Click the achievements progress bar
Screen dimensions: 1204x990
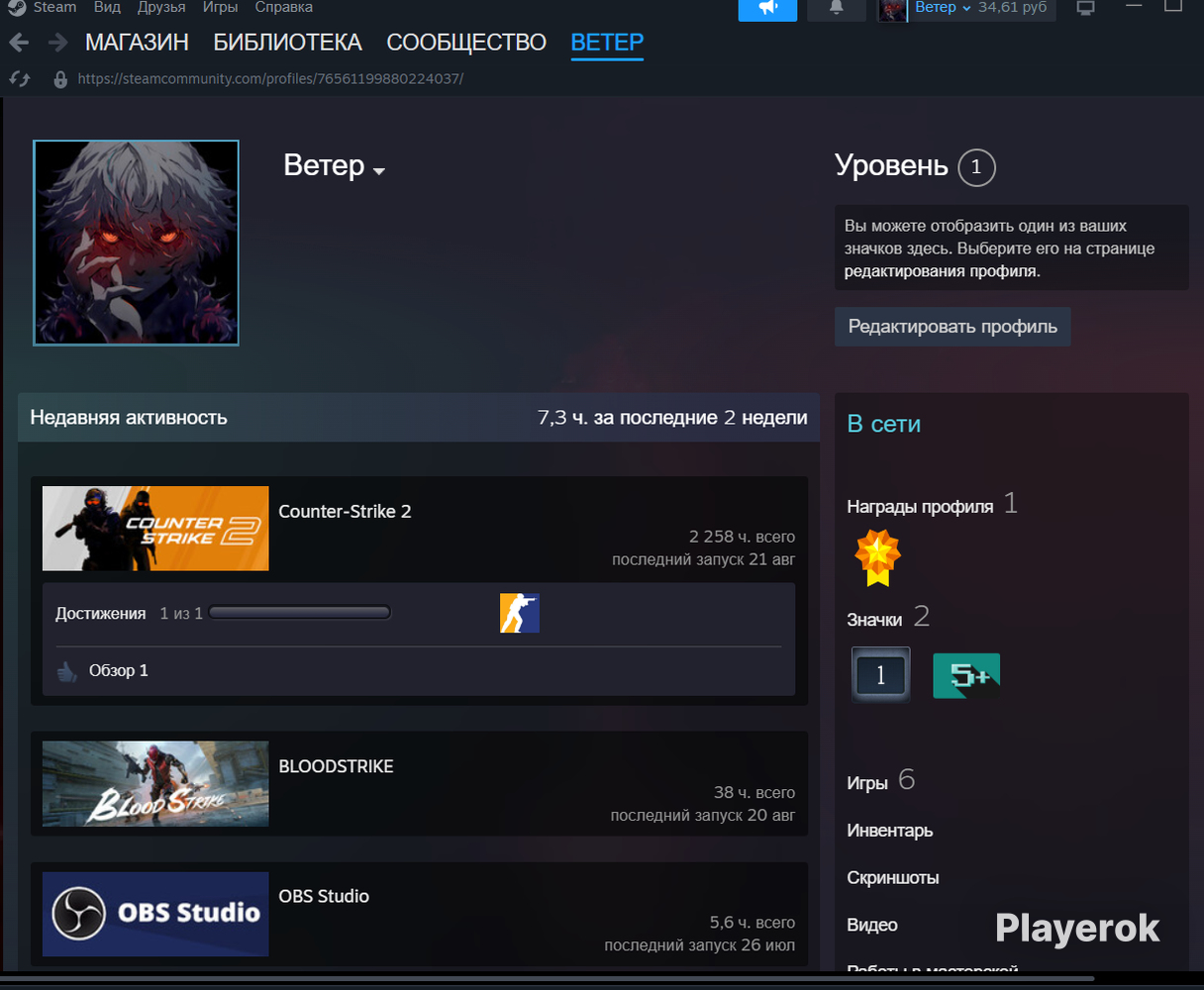(x=300, y=614)
